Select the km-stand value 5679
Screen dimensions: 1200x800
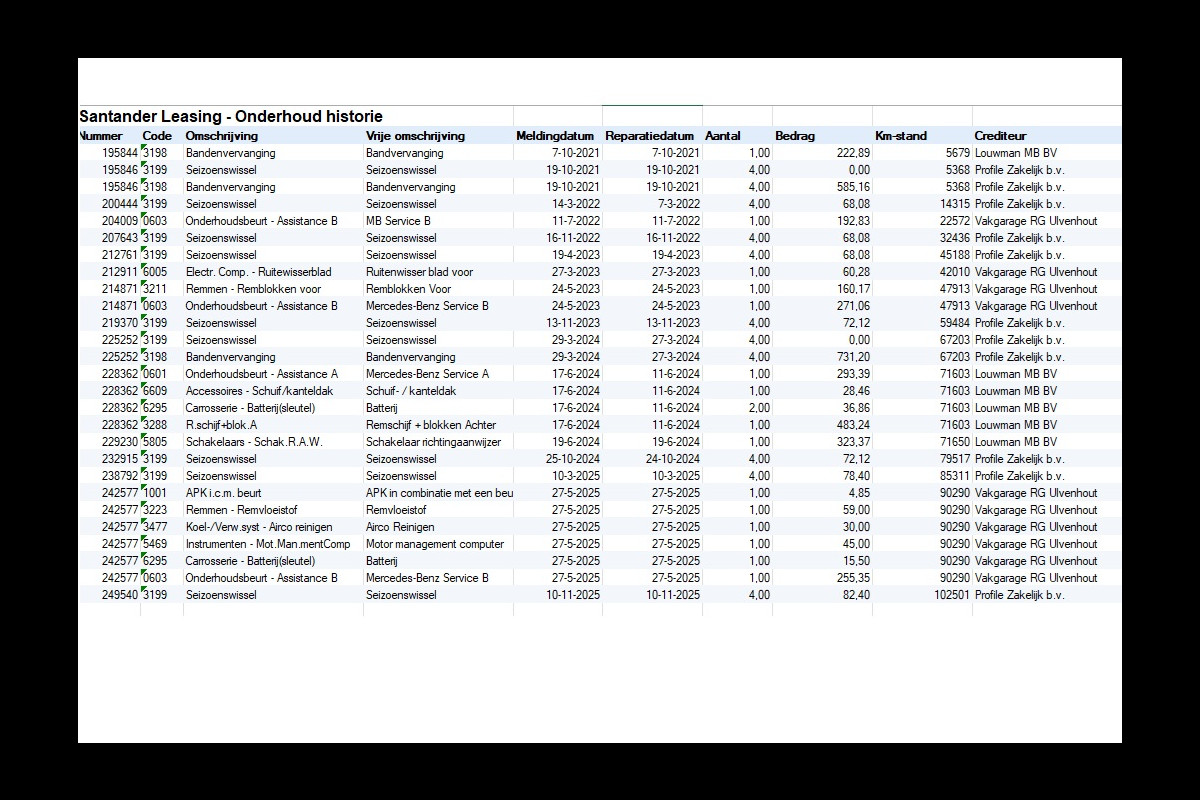(x=957, y=153)
